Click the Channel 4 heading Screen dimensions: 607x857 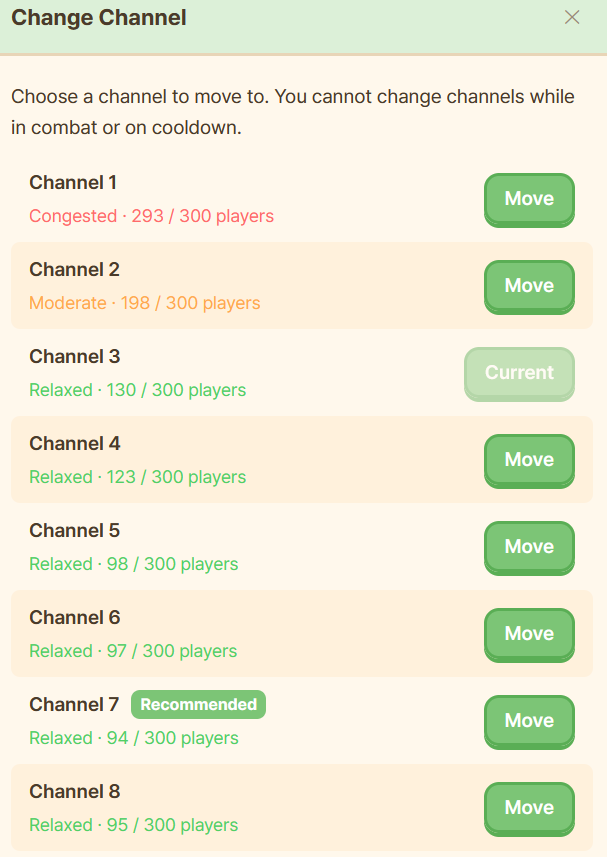click(74, 443)
